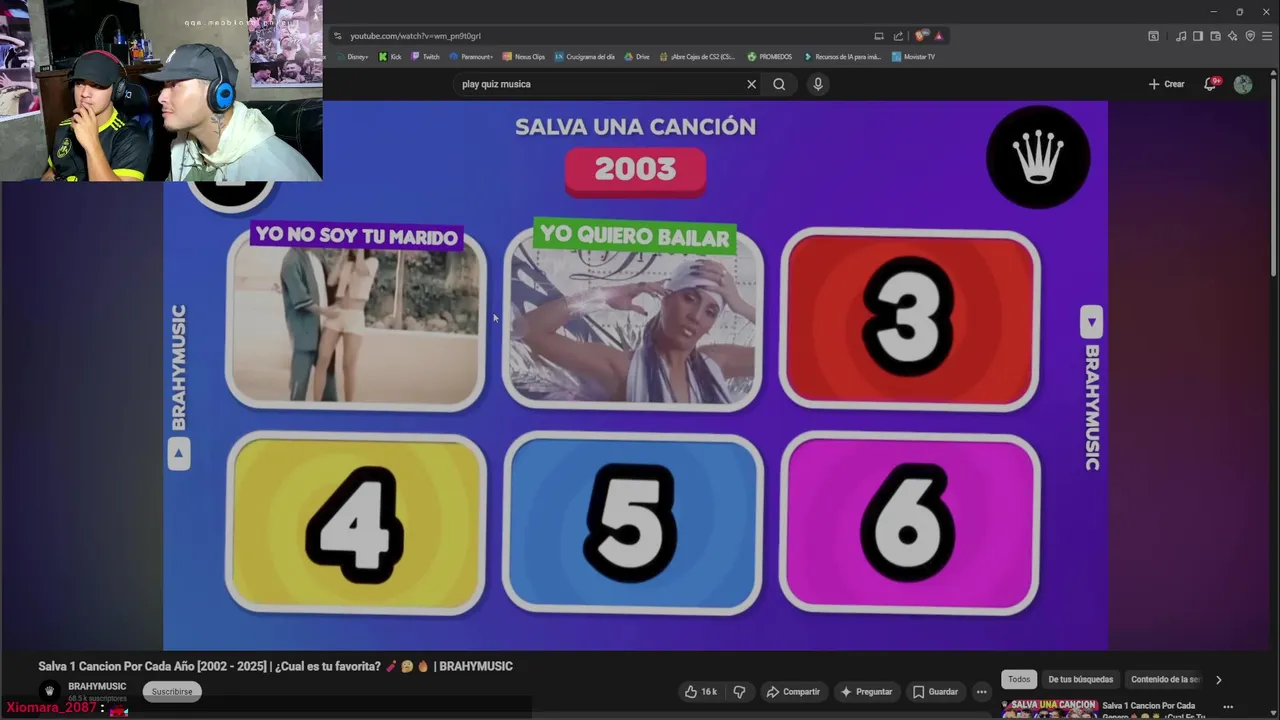Open the PROMEDIOS bookmark
This screenshot has height=720, width=1280.
point(770,57)
